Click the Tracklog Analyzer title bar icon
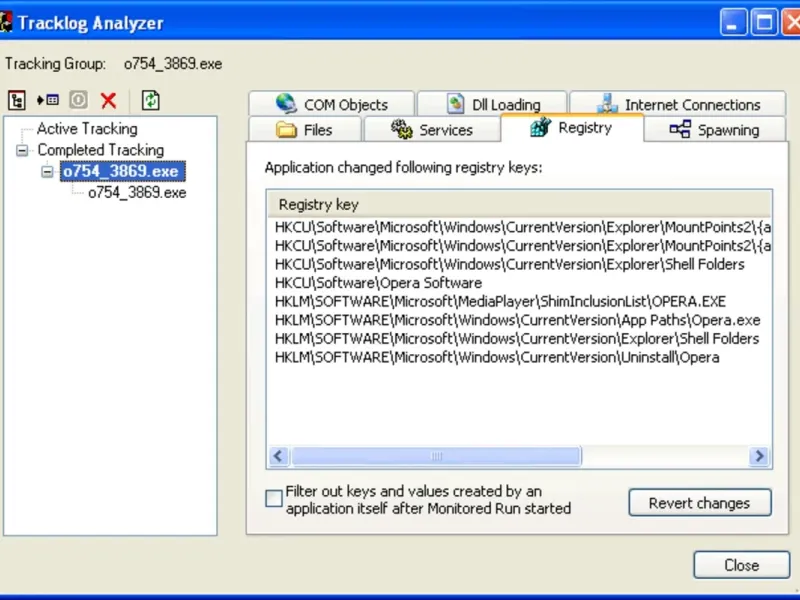 click(6, 23)
